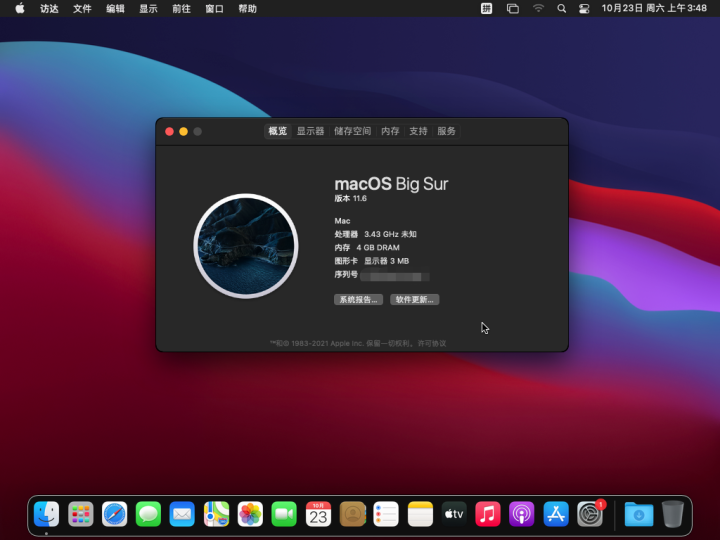
Task: Open Downloads folder in Dock
Action: tap(639, 514)
